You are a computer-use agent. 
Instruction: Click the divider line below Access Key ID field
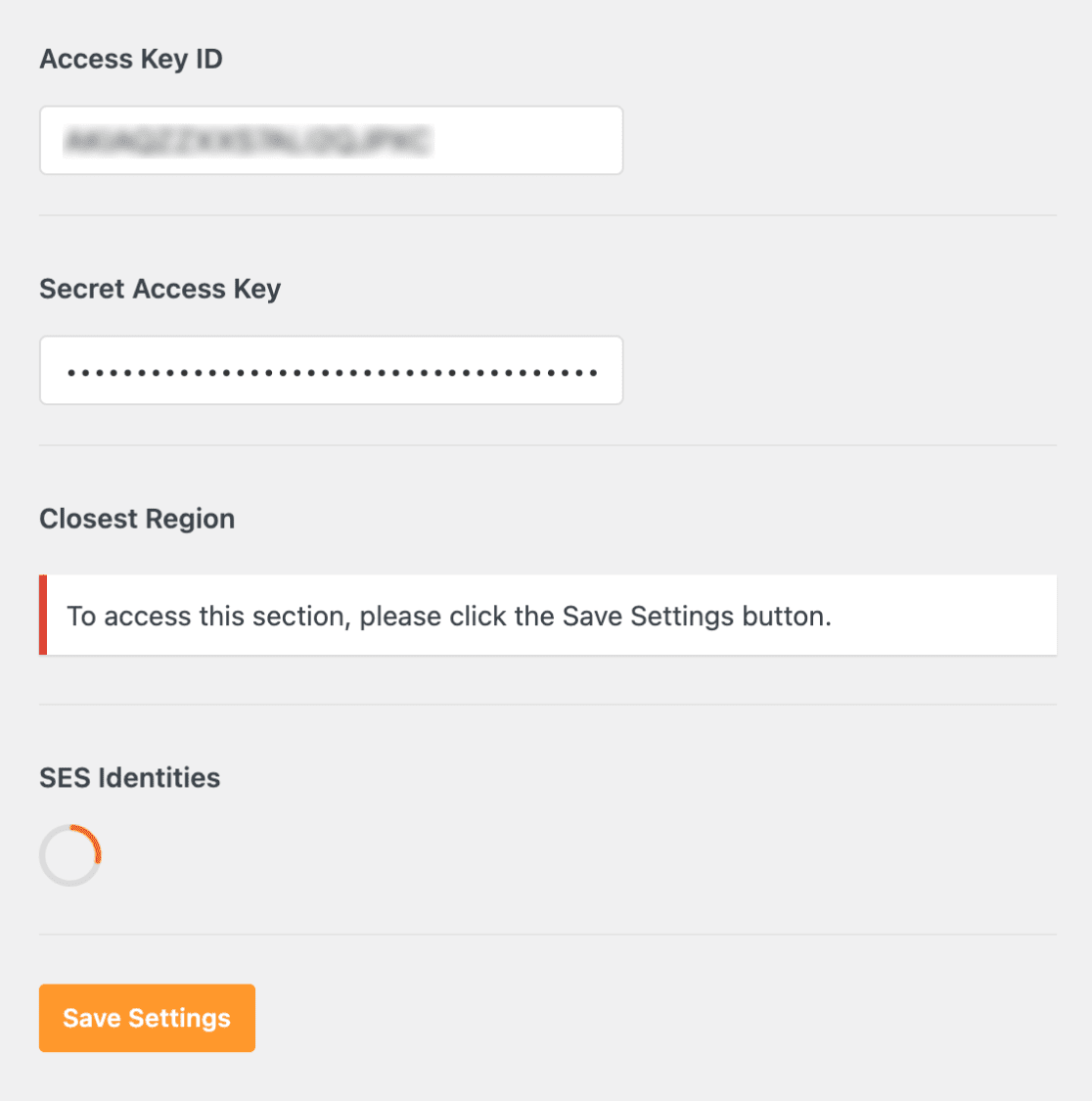pyautogui.click(x=548, y=215)
